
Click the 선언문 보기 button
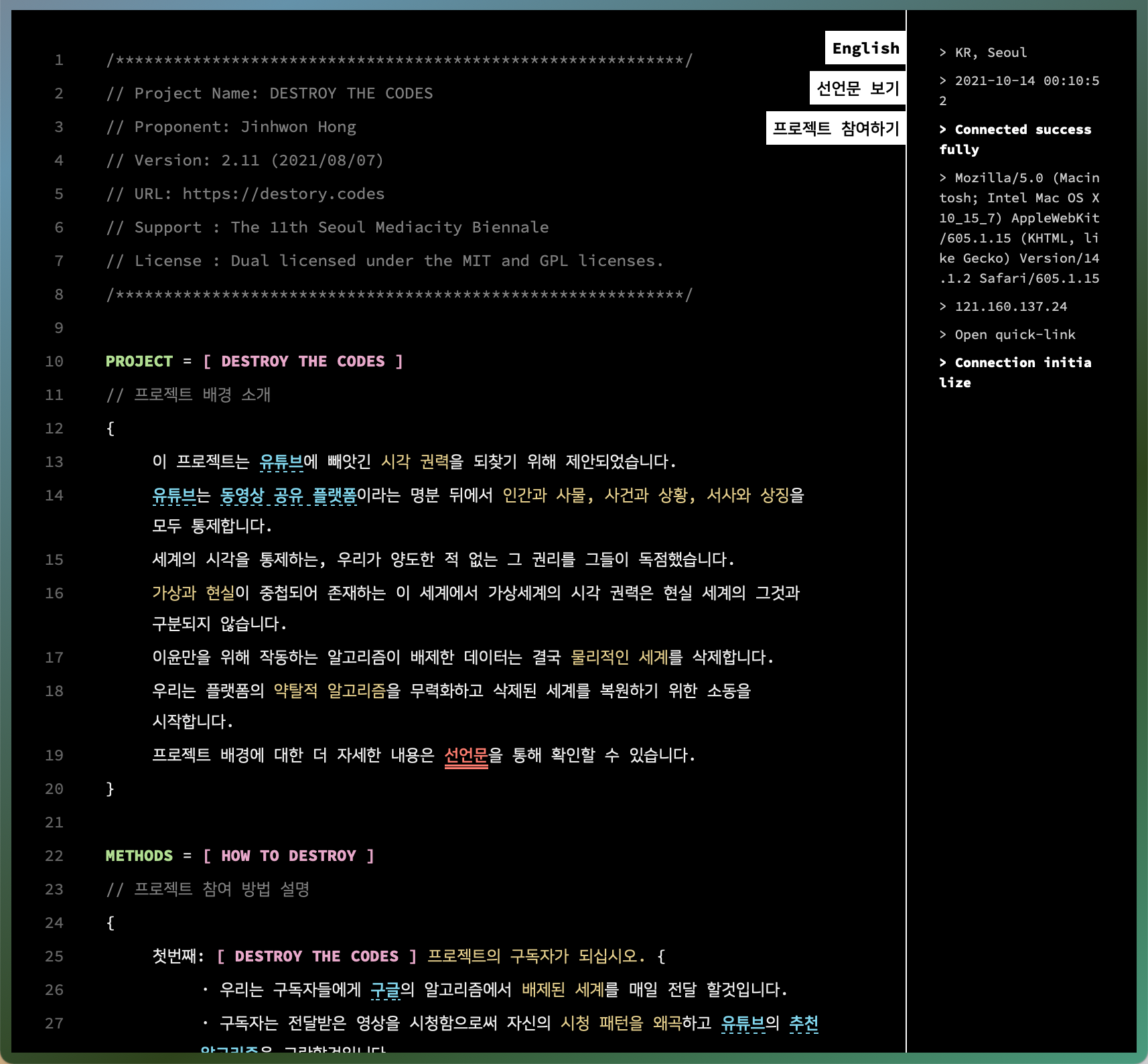[x=857, y=88]
